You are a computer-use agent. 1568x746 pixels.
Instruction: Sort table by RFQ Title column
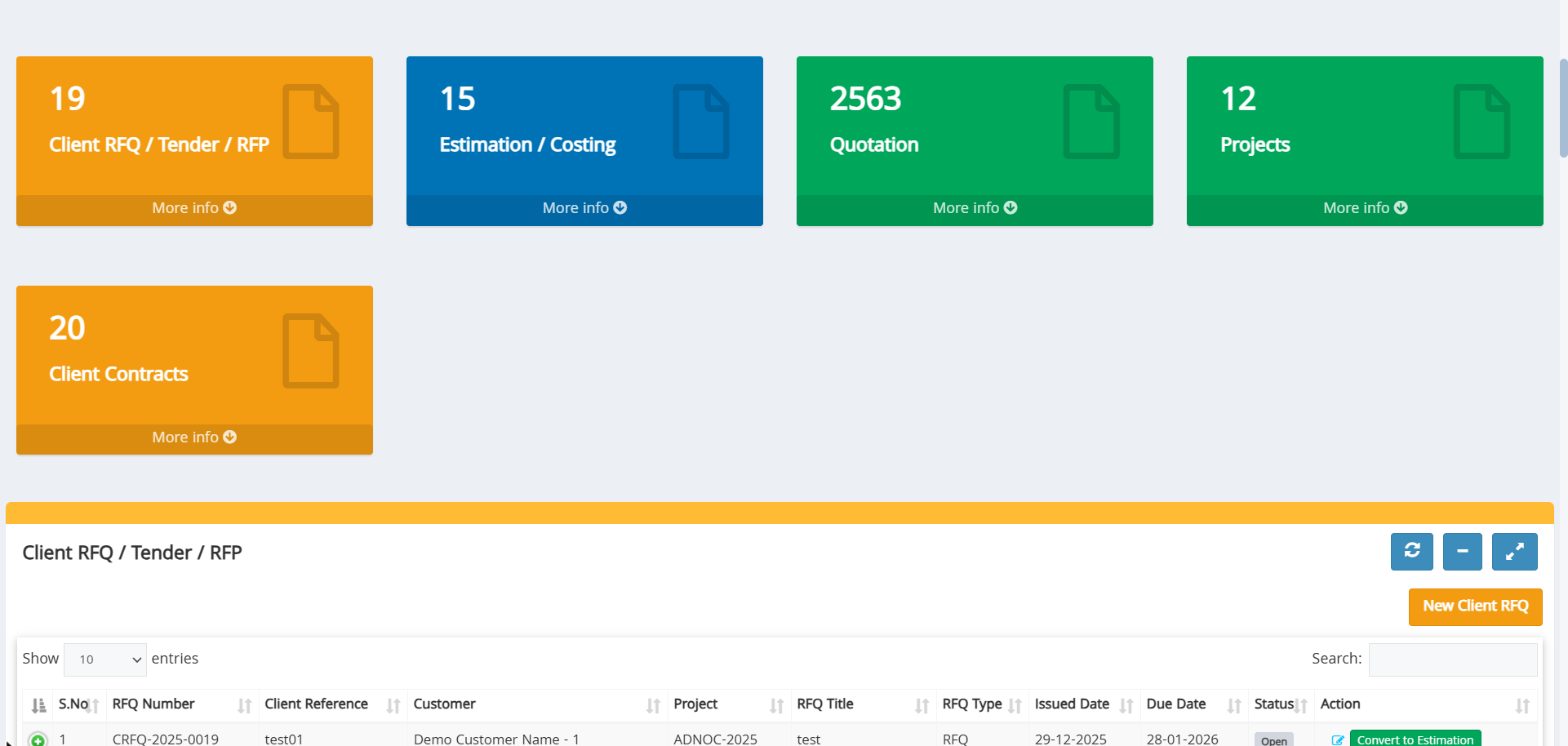click(x=863, y=705)
